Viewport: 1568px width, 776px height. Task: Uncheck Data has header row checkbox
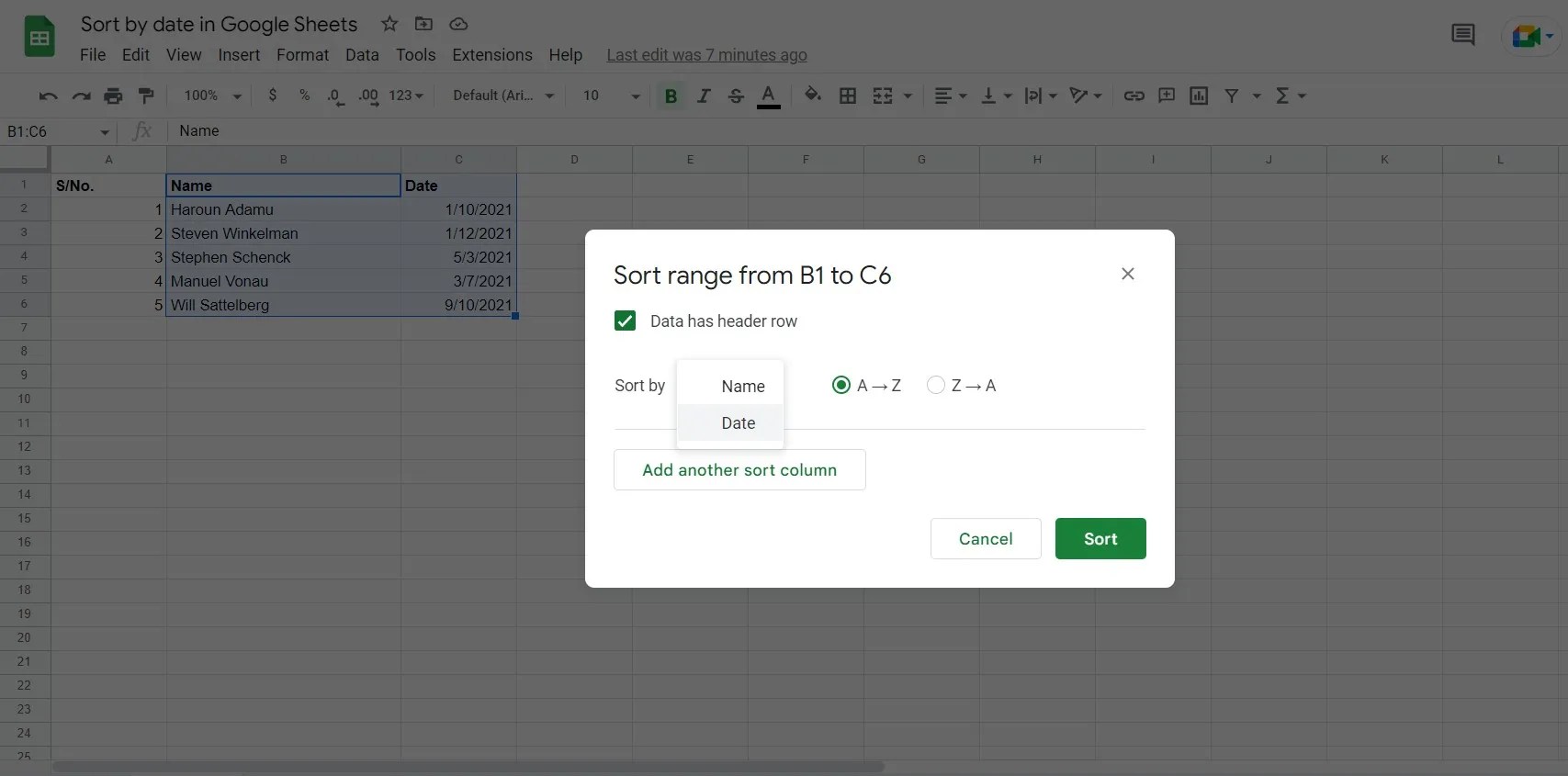(625, 321)
